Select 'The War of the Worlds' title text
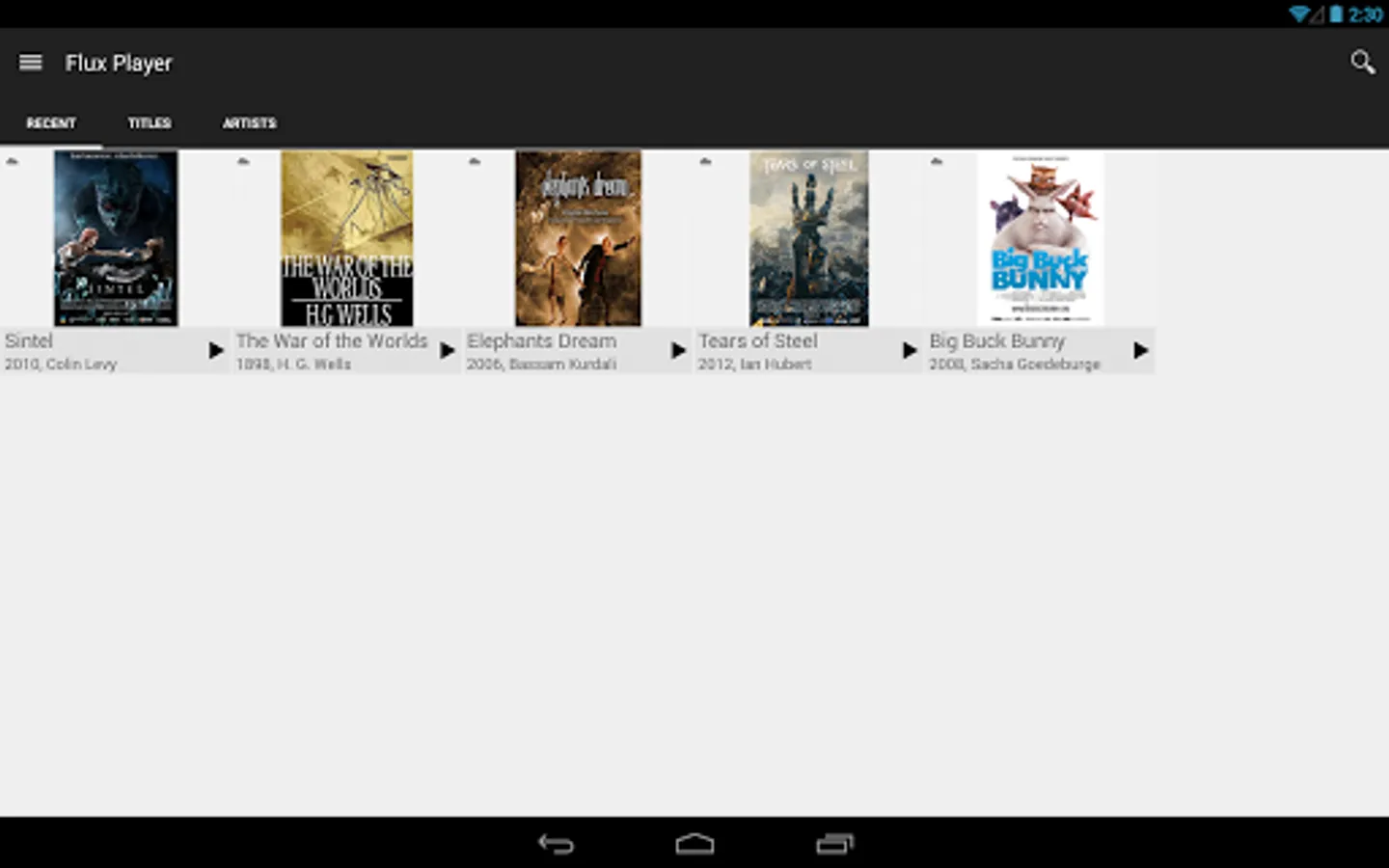The image size is (1389, 868). click(x=332, y=340)
